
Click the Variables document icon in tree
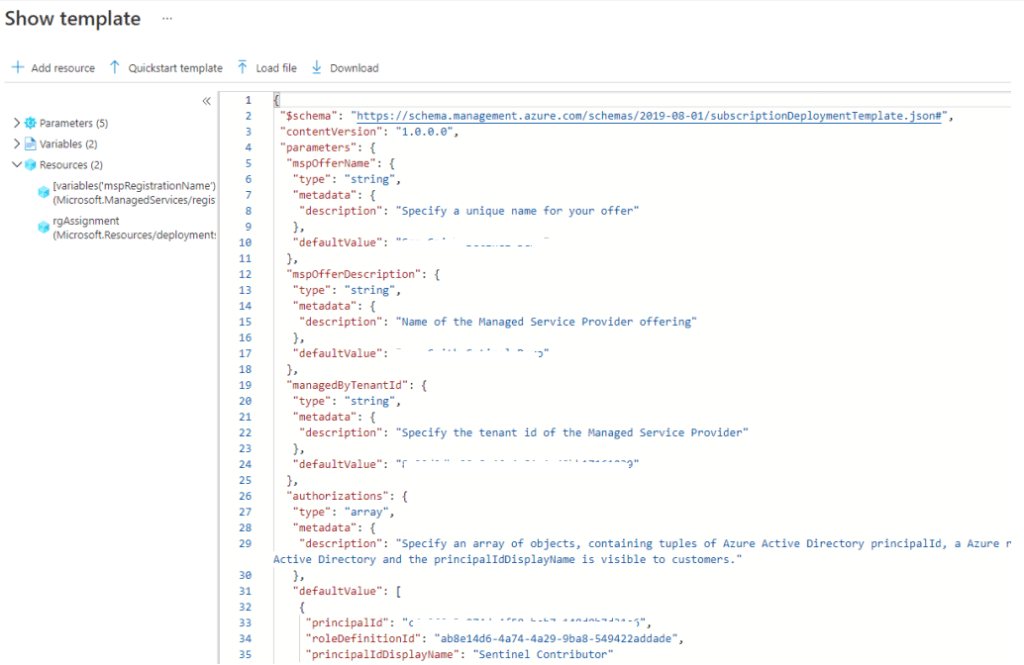(30, 144)
